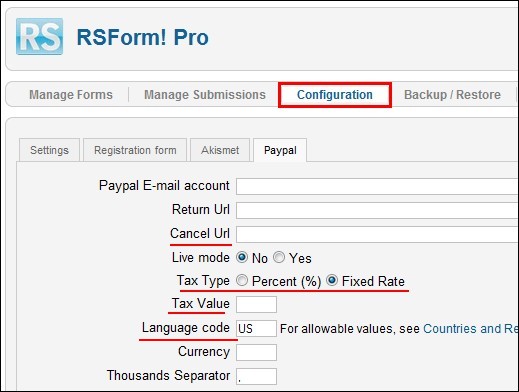Screen dimensions: 519x392
Task: Click the Language code field containing US
Action: 256,328
